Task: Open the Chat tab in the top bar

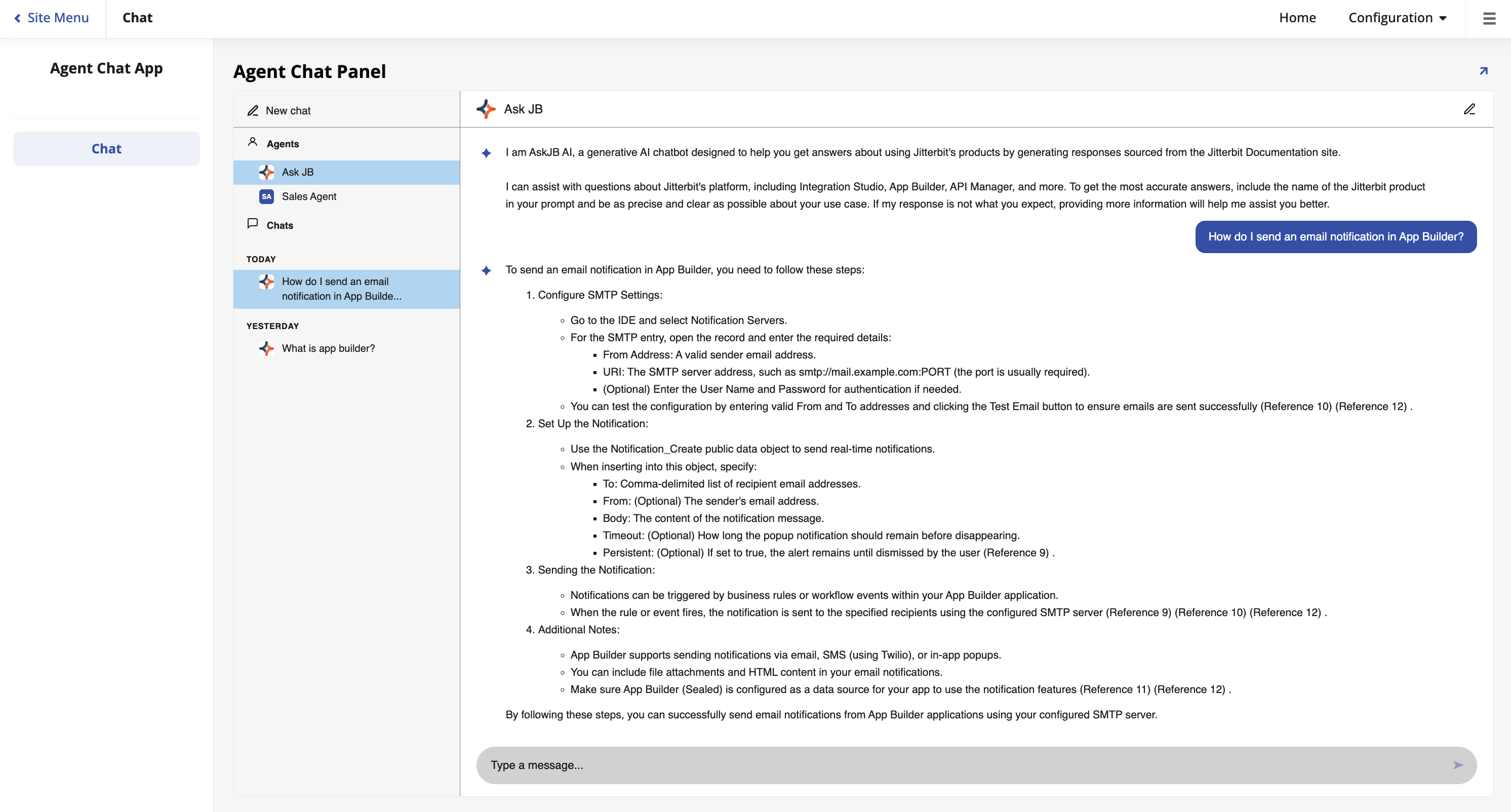Action: (137, 18)
